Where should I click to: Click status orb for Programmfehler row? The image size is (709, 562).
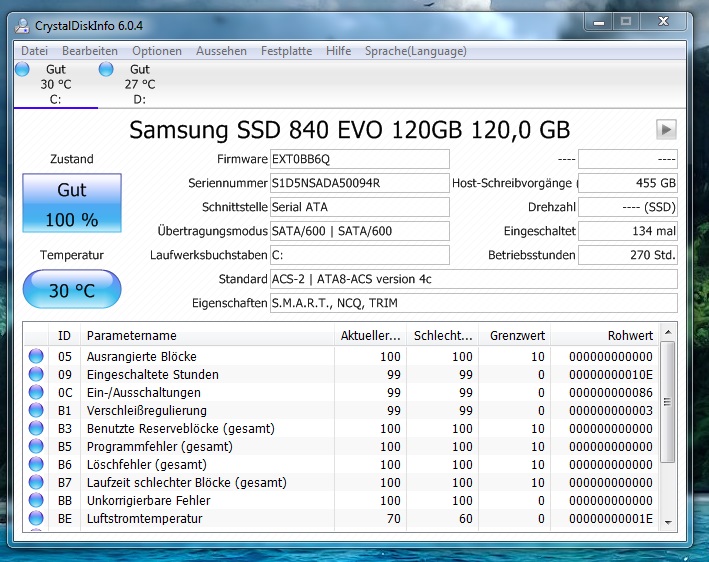36,446
